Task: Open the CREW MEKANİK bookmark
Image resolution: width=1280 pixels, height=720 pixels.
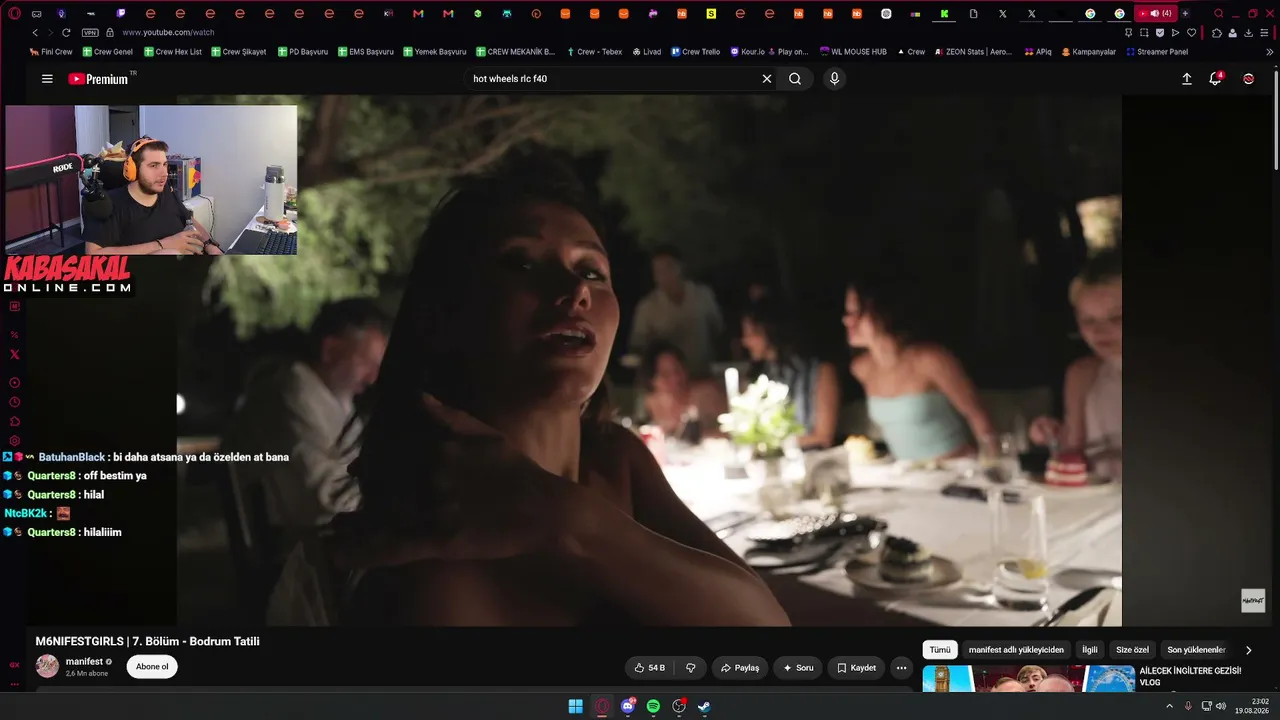Action: click(515, 52)
